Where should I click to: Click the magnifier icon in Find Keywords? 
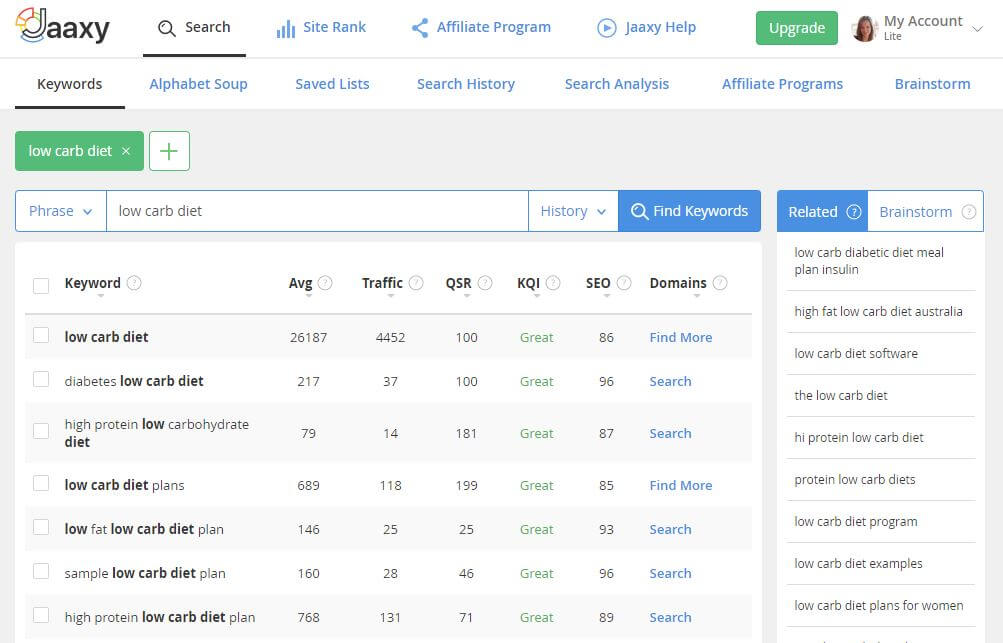[639, 211]
